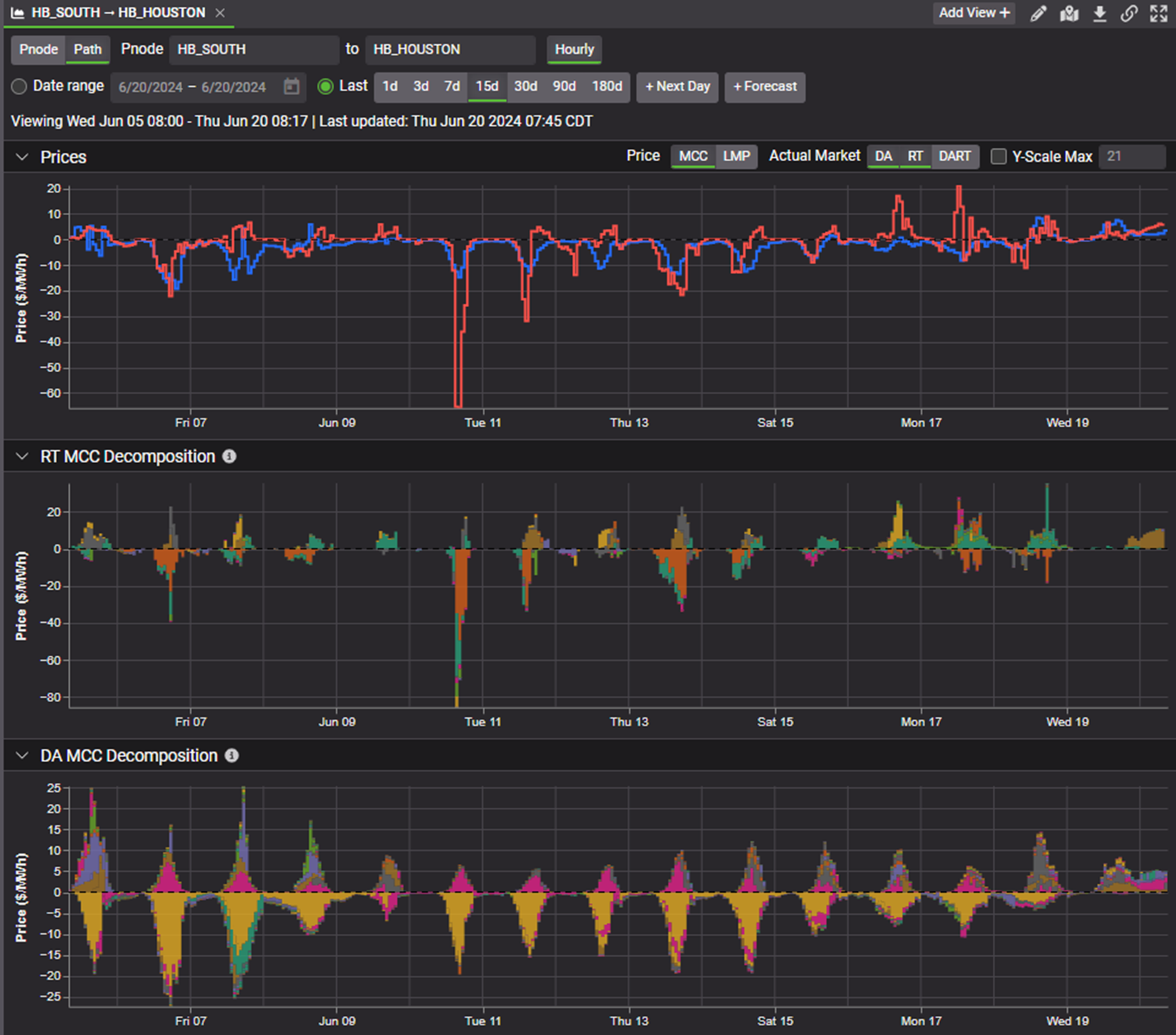1176x1035 pixels.
Task: Select the 30d time range
Action: (x=526, y=87)
